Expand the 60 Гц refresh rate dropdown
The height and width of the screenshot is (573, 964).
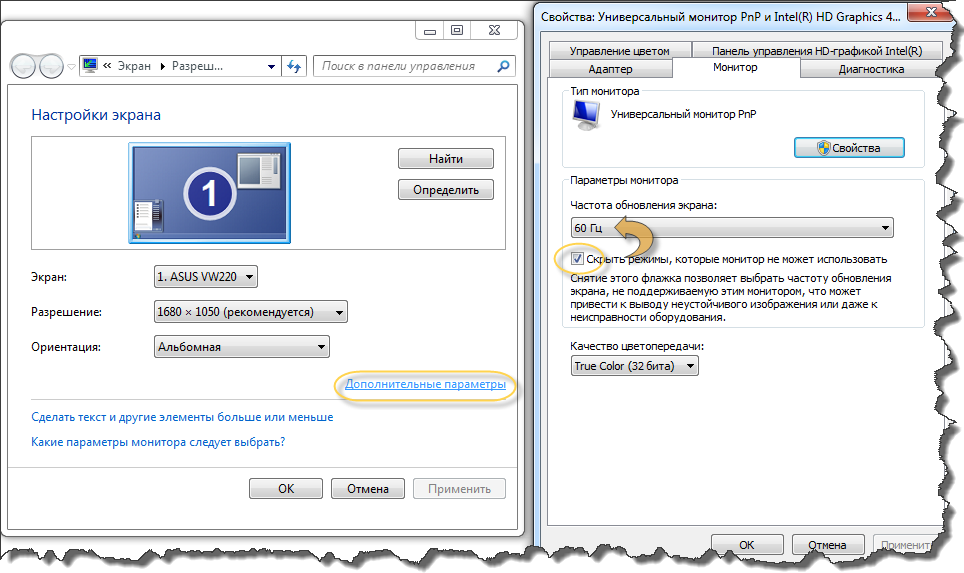(732, 228)
